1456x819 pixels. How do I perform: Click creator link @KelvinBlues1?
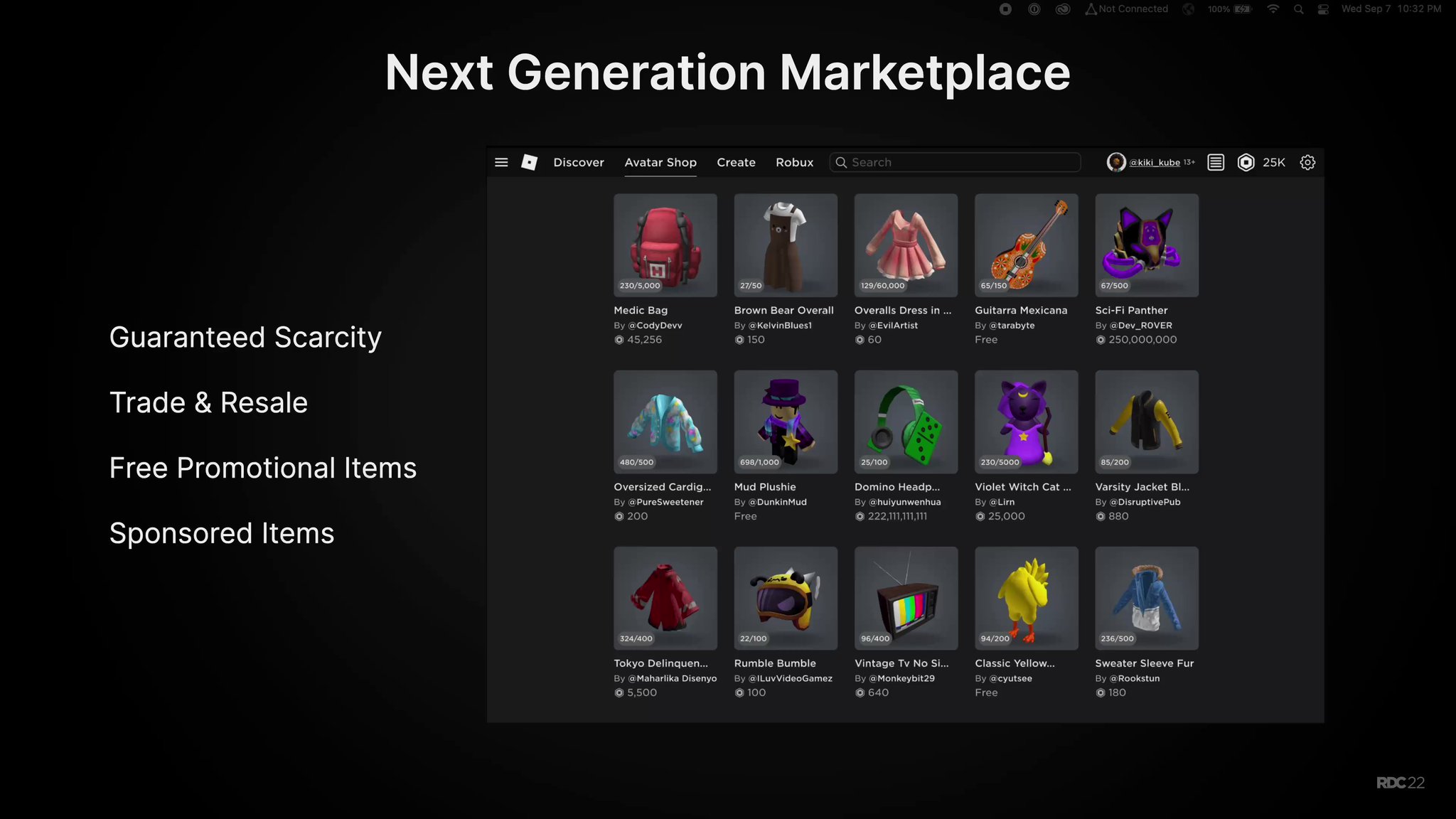pyautogui.click(x=780, y=325)
